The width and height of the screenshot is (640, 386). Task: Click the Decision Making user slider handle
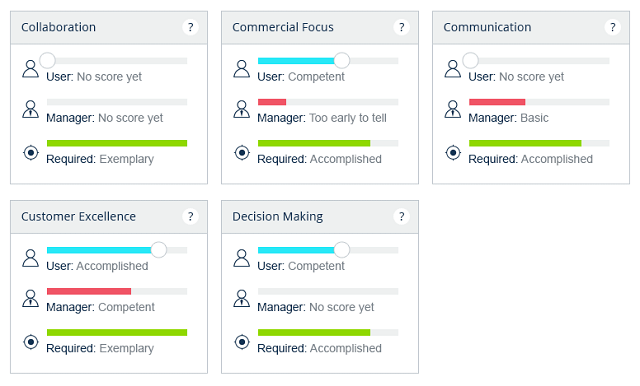tap(342, 250)
